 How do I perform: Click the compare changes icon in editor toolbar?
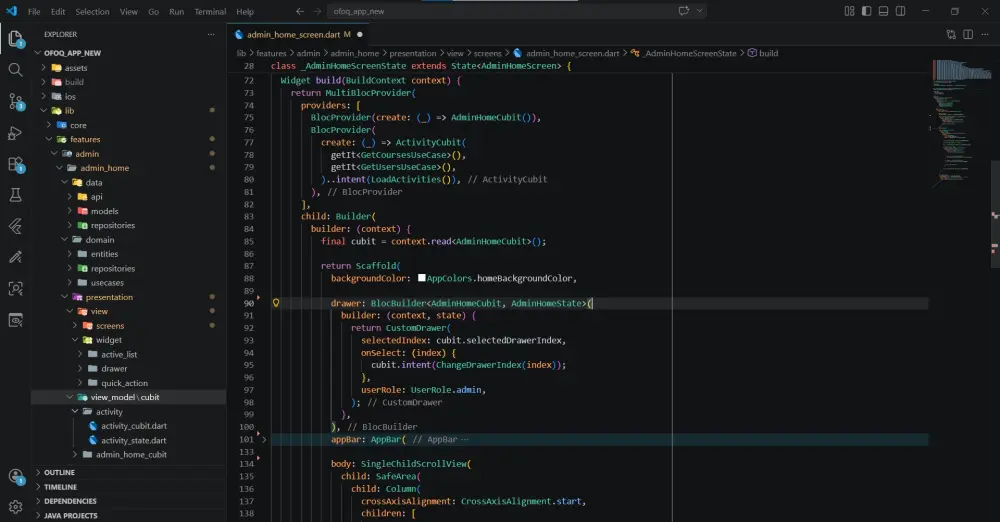(x=951, y=34)
